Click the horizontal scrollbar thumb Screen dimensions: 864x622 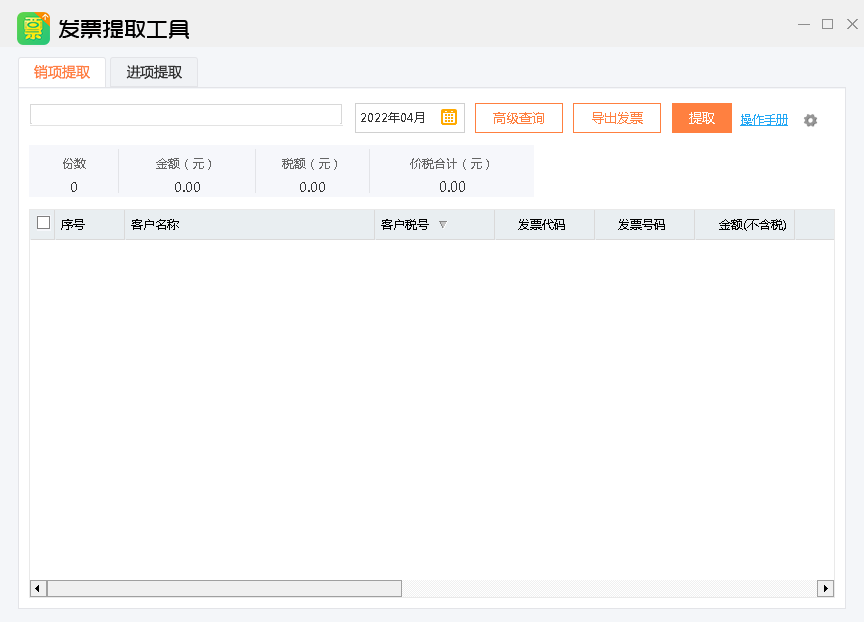(224, 588)
